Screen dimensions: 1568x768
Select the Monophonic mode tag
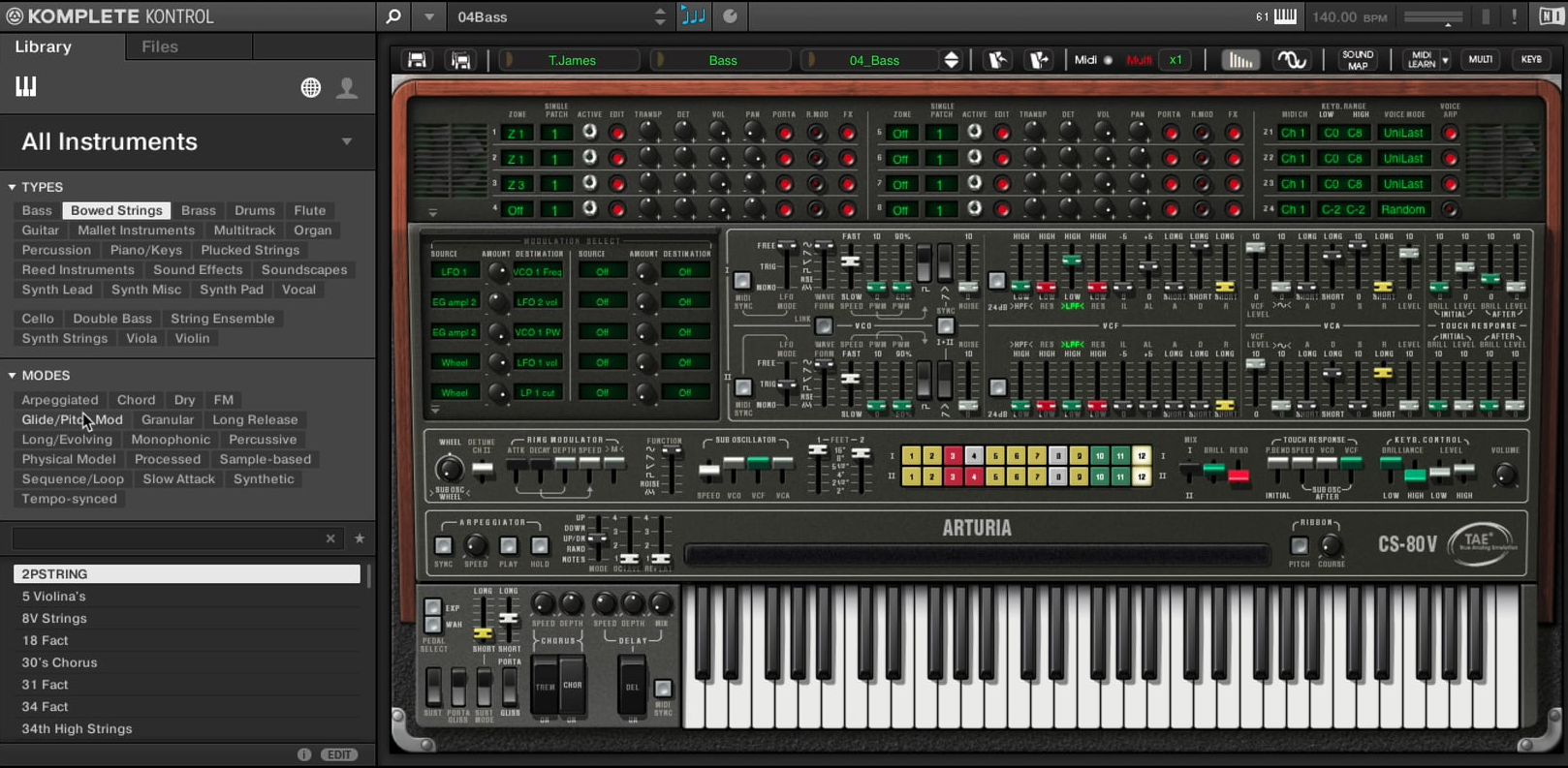[171, 440]
